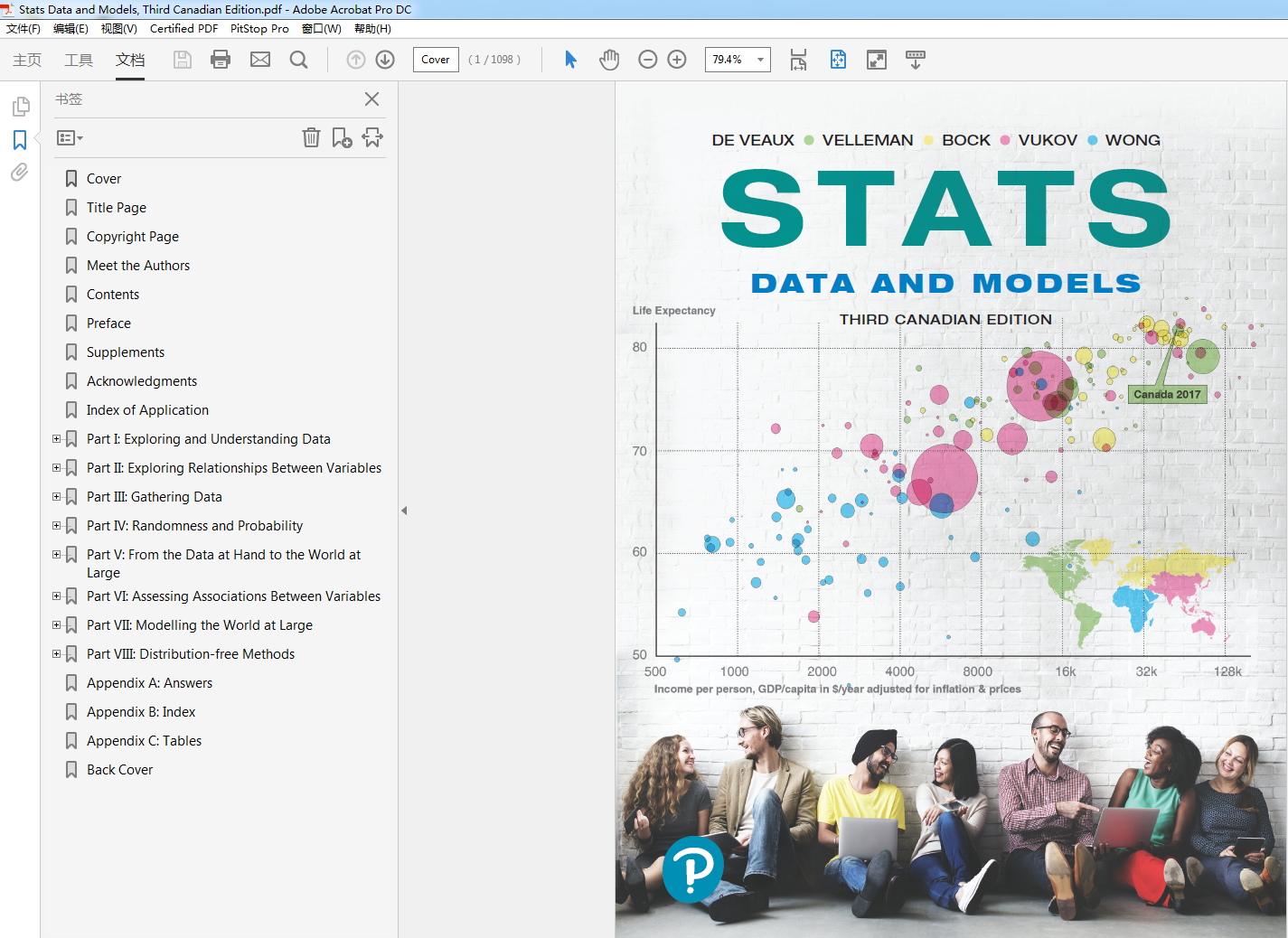
Task: Click the Print icon in toolbar
Action: pyautogui.click(x=221, y=60)
